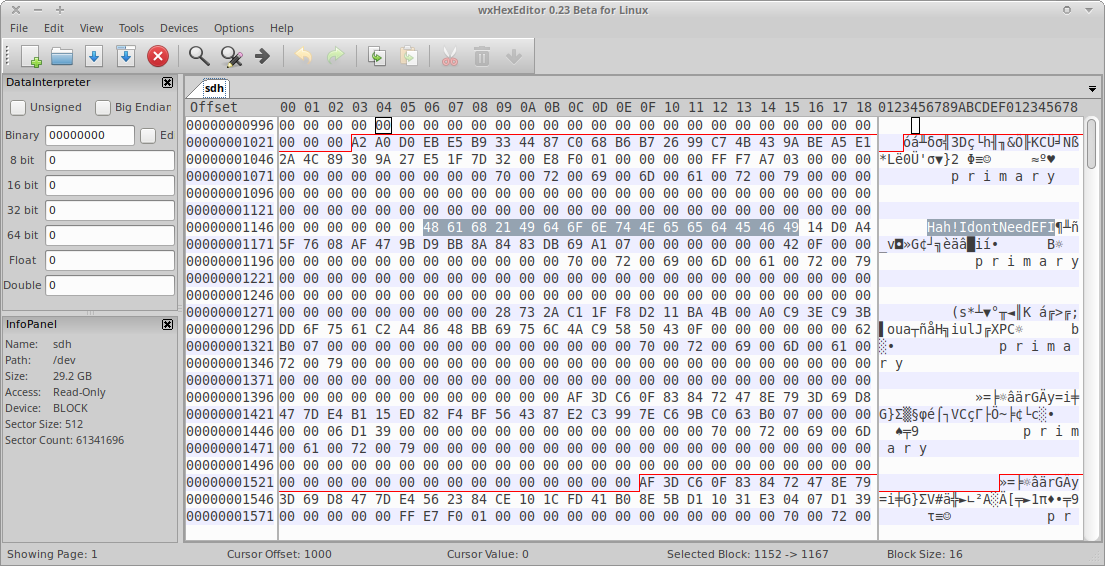Toggle the Big Endian checkbox
Image resolution: width=1105 pixels, height=566 pixels.
pos(103,107)
